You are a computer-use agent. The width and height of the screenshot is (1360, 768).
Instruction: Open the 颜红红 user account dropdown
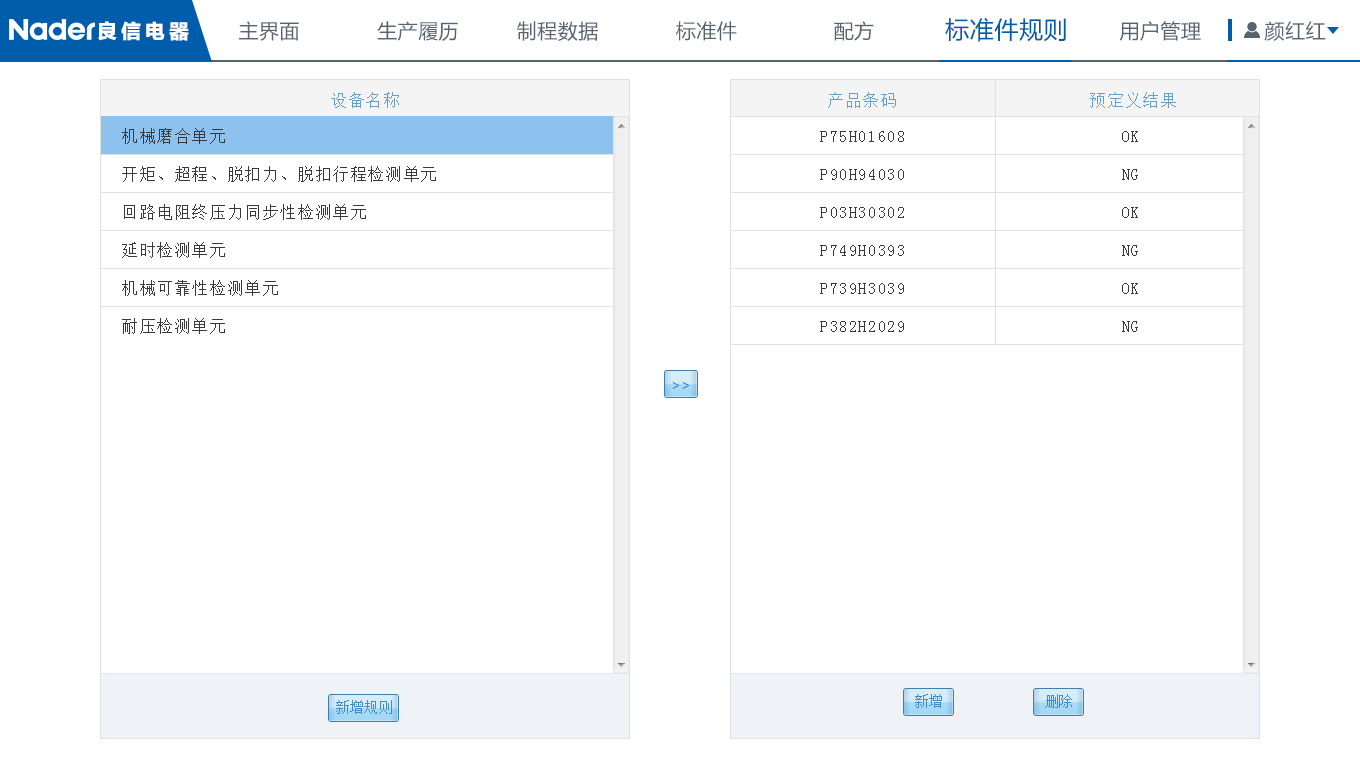click(1300, 30)
